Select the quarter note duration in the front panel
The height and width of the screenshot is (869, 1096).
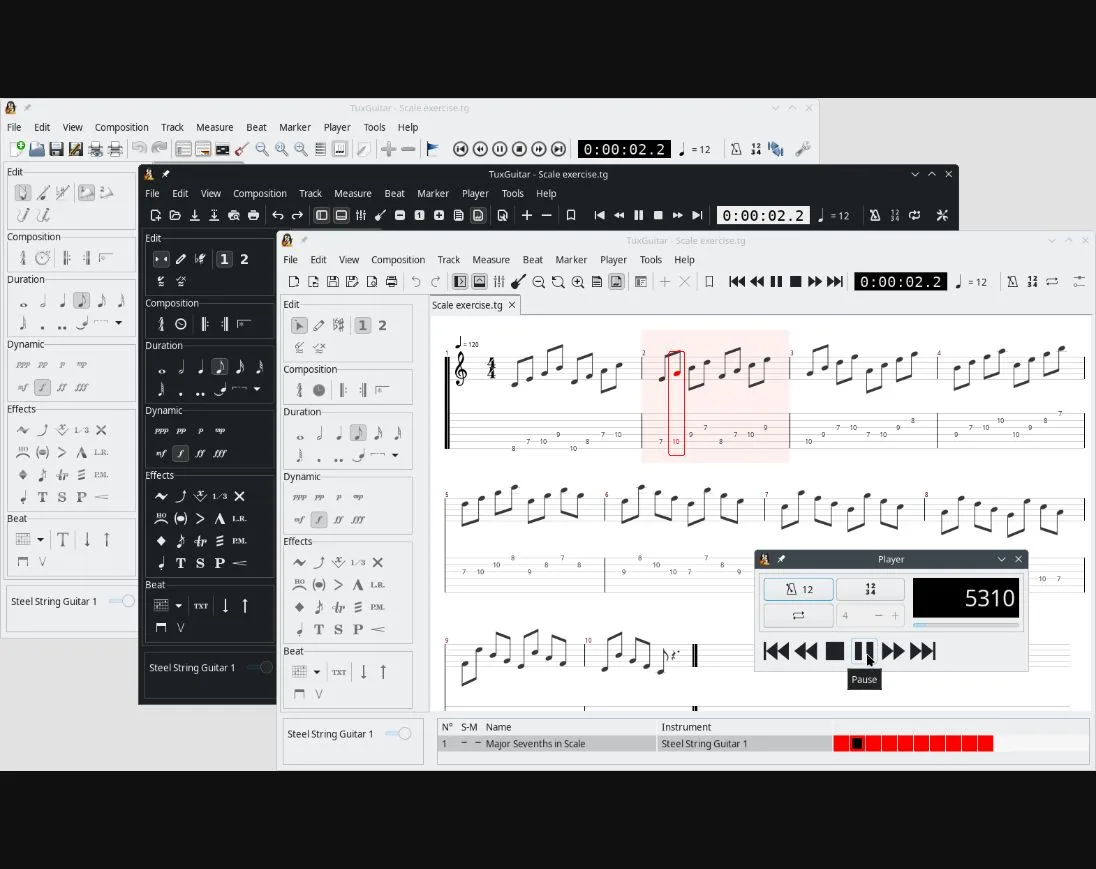(x=339, y=434)
